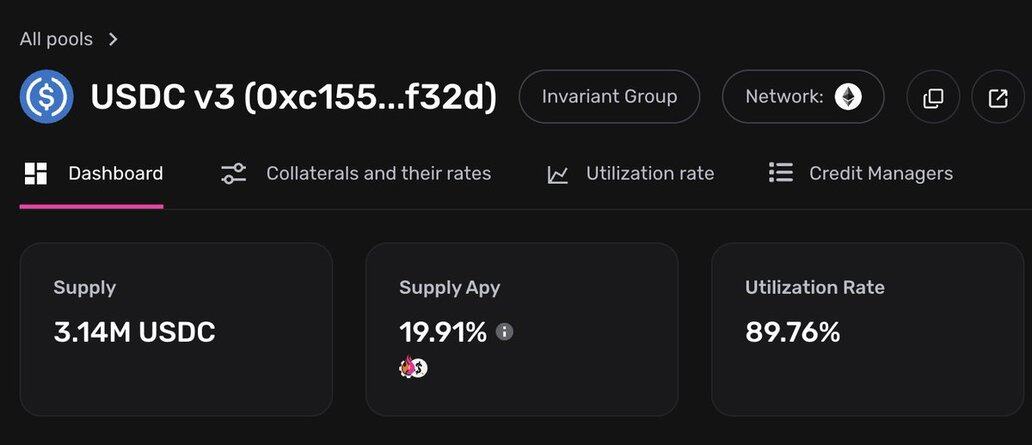Click the chevron arrow beside All pools
Screen dimensions: 1032x445
coord(113,39)
